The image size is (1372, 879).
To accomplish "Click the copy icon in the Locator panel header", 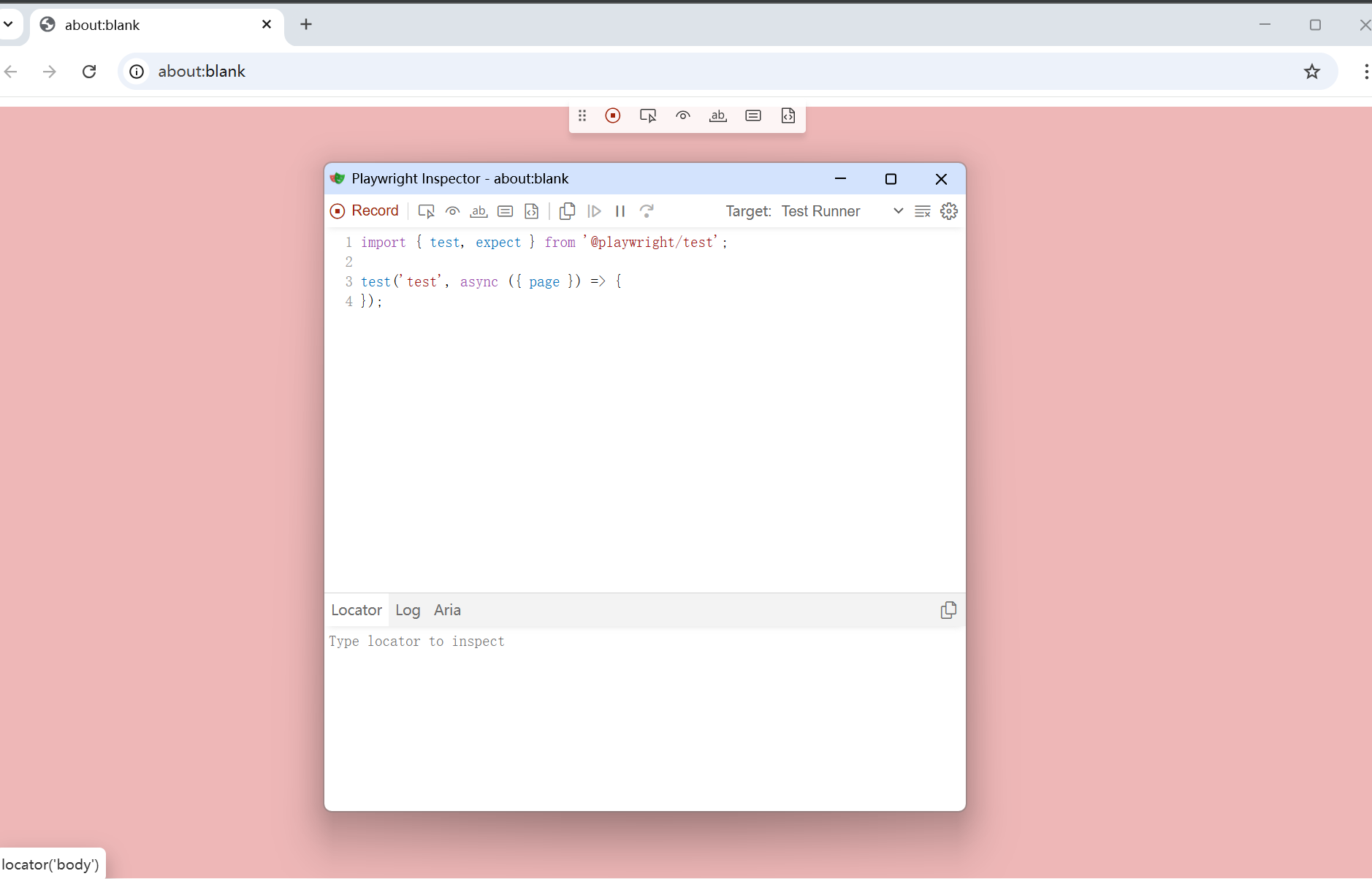I will [x=948, y=610].
